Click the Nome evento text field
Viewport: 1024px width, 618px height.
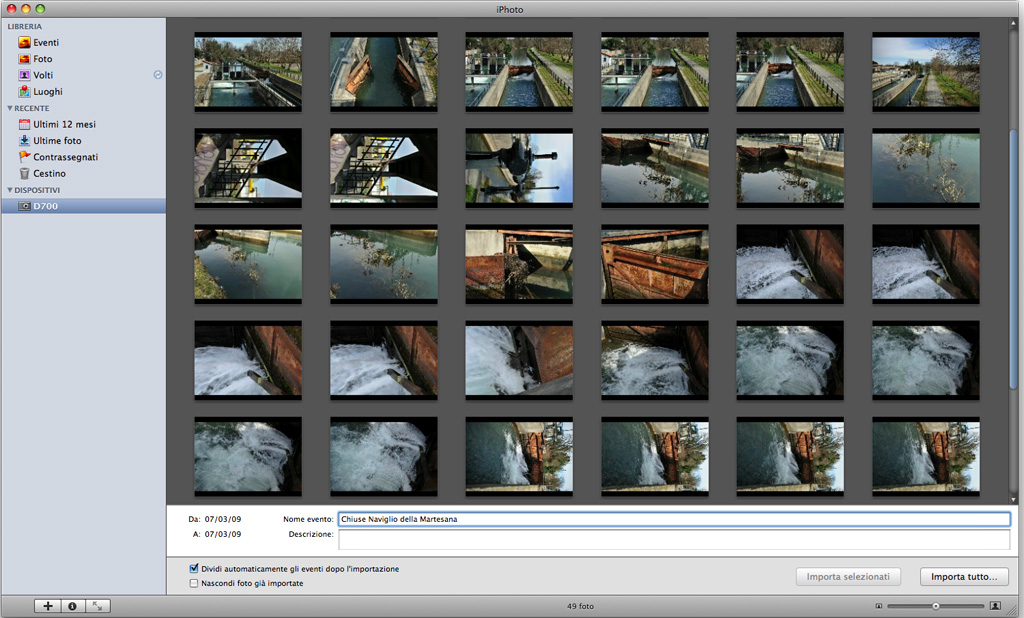tap(674, 519)
